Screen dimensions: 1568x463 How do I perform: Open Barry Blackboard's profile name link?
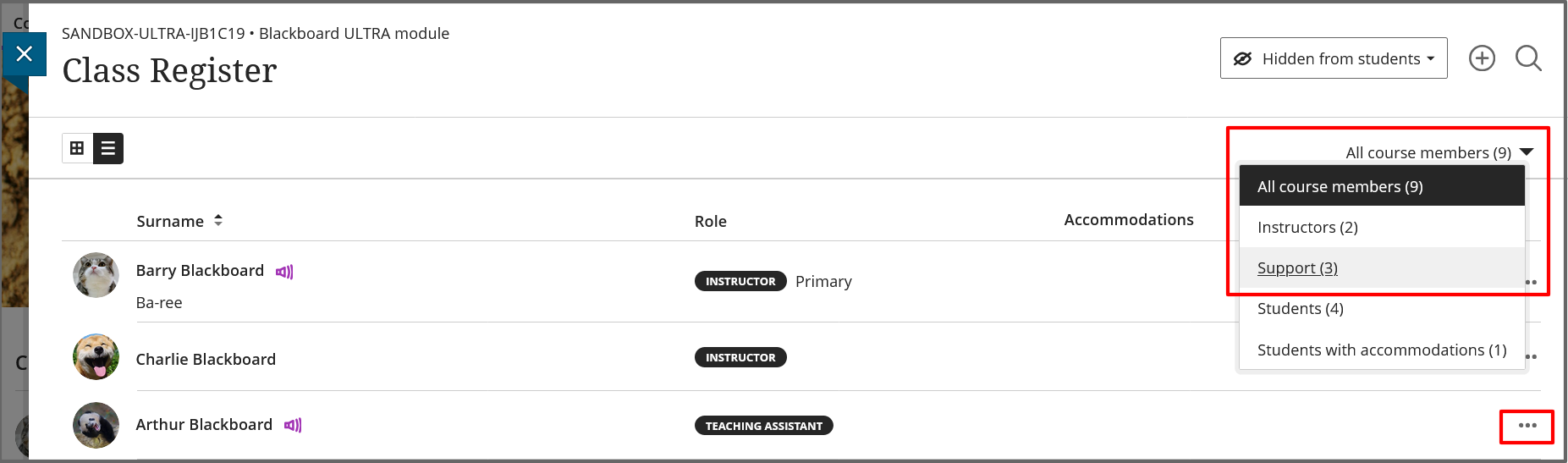pyautogui.click(x=200, y=271)
